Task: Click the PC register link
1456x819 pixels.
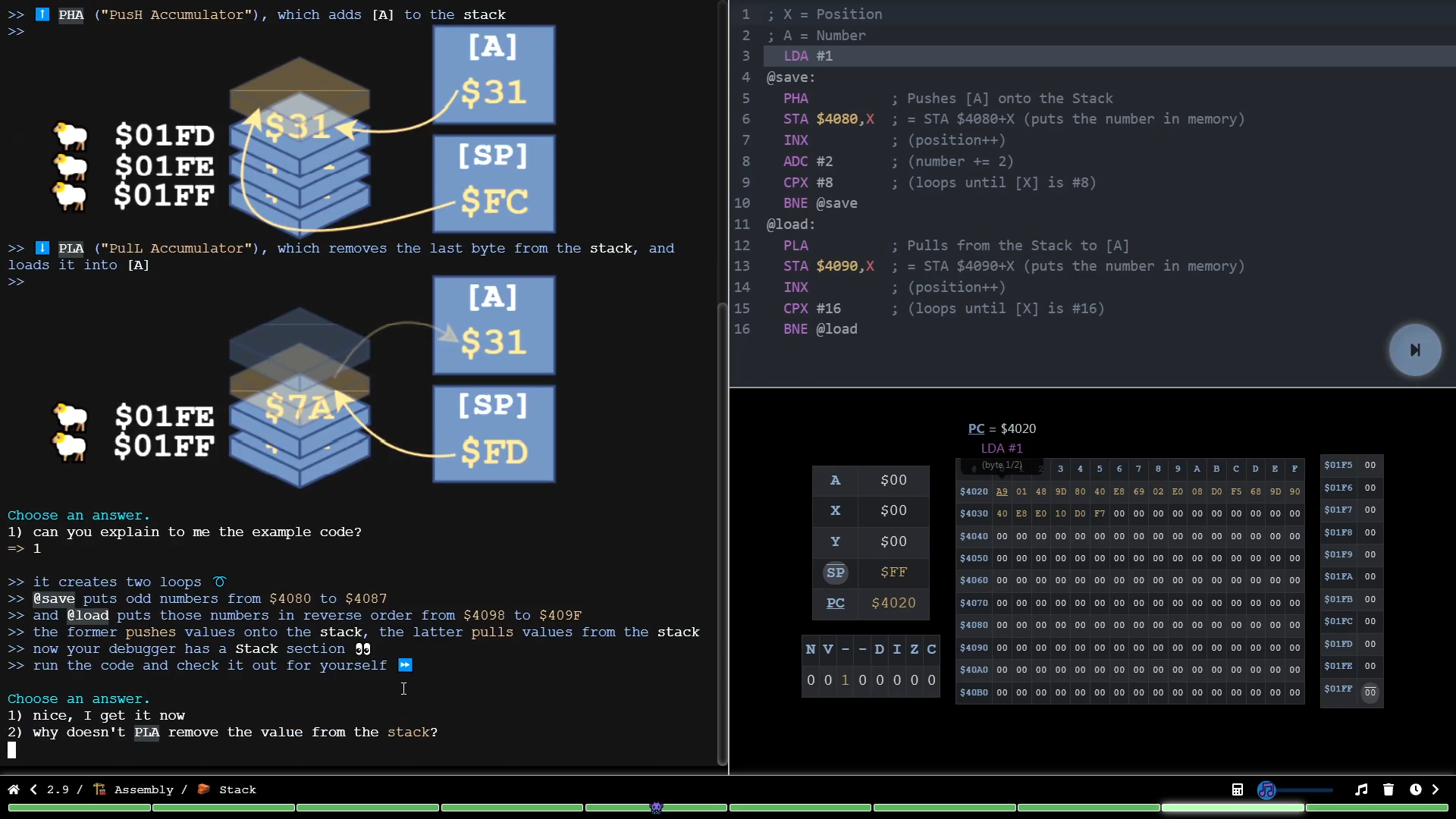Action: click(835, 603)
